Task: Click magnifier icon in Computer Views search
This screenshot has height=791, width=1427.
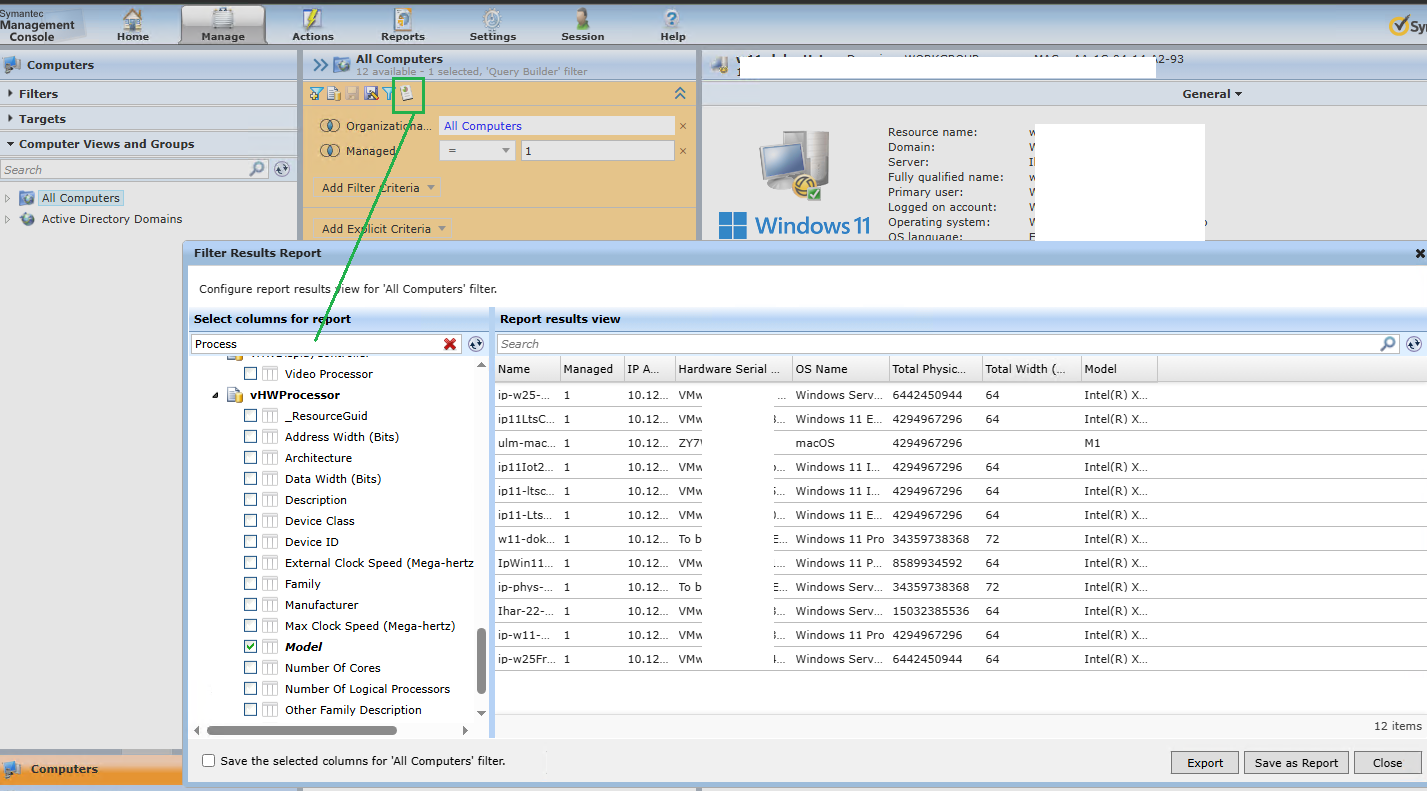Action: (257, 169)
